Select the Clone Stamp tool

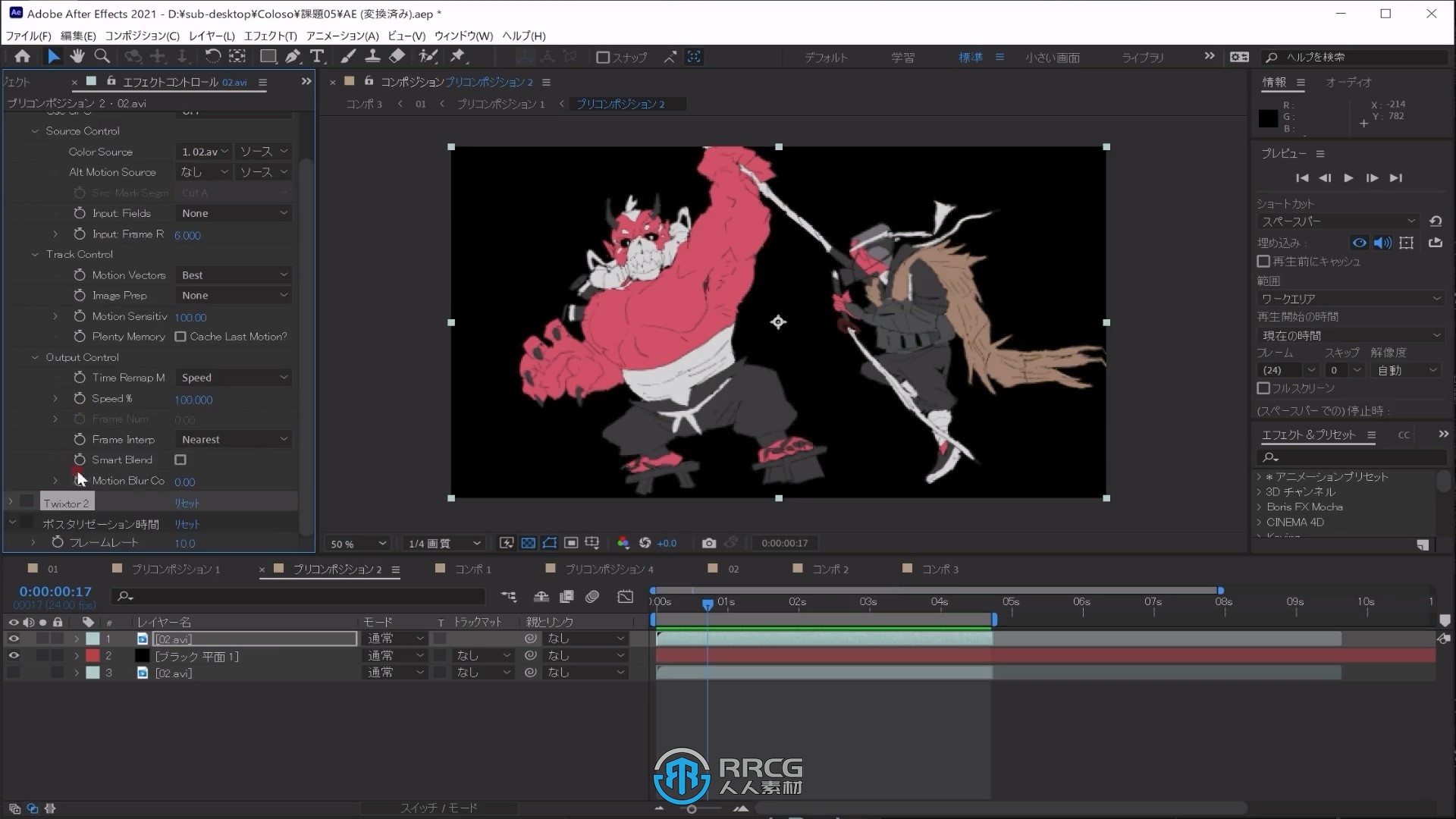[372, 56]
